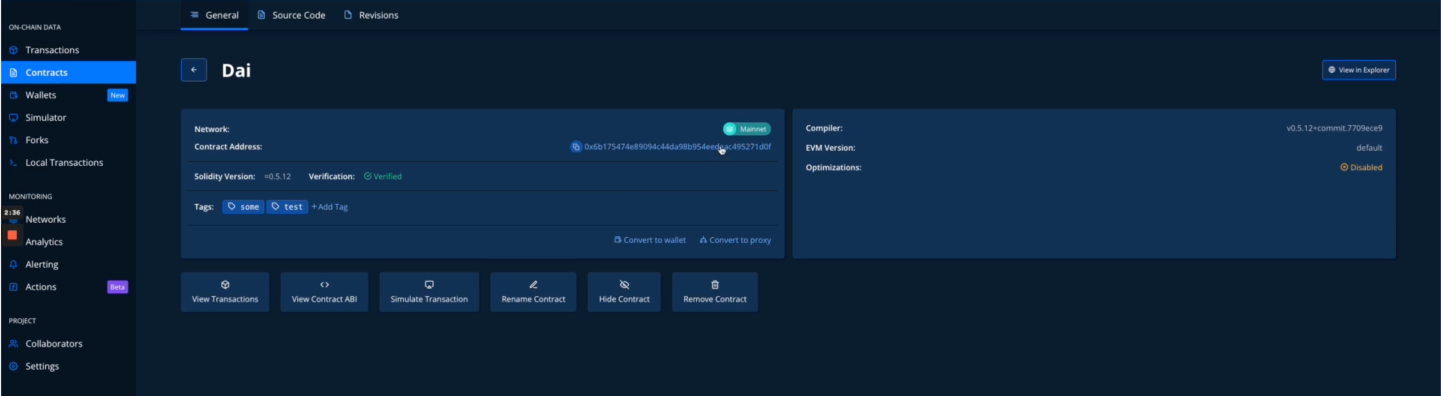Click + Add Tag

pos(330,207)
